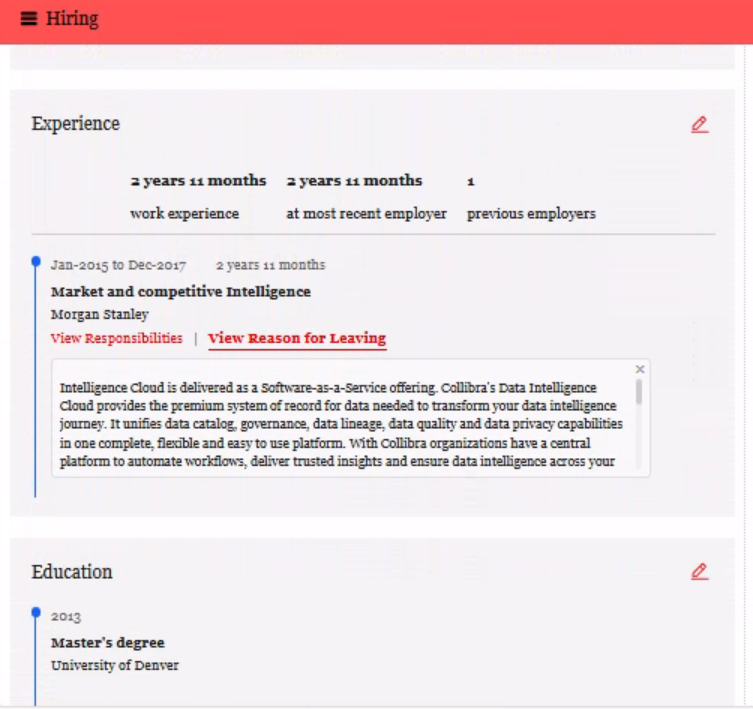Select the View Reason for Leaving tab
This screenshot has width=753, height=709.
[x=296, y=338]
